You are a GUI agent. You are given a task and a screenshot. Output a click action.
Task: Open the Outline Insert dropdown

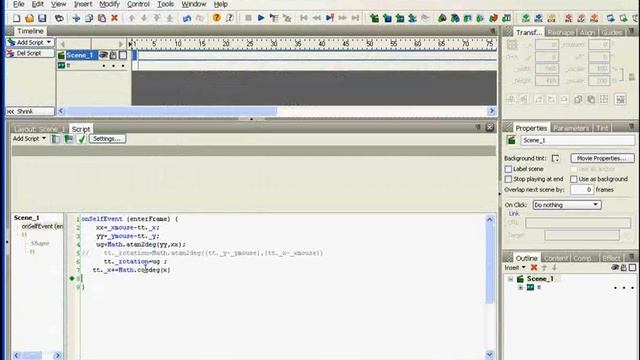click(x=516, y=268)
